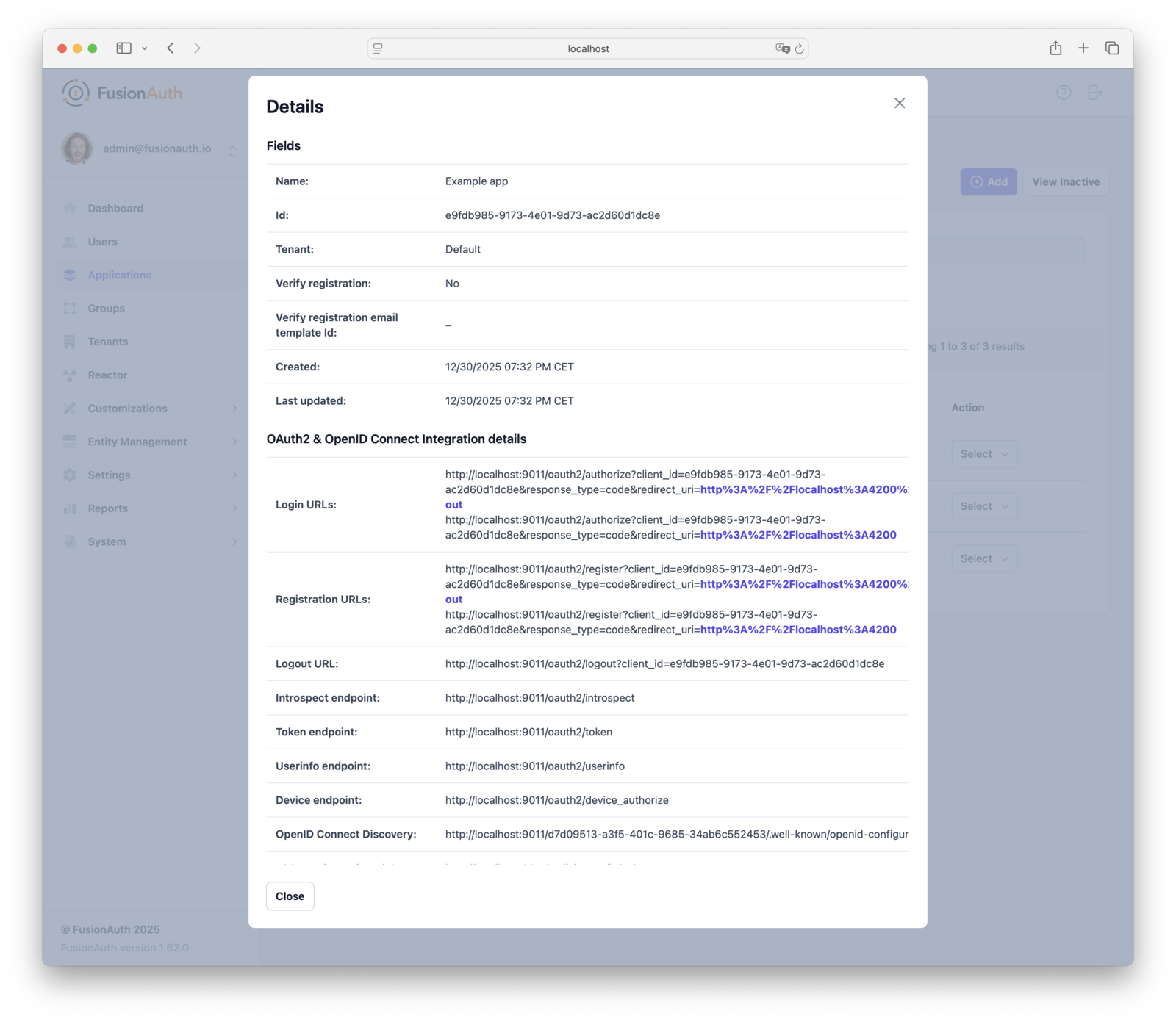This screenshot has width=1176, height=1022.
Task: Expand the Entity Management submenu chevron
Action: (x=235, y=442)
